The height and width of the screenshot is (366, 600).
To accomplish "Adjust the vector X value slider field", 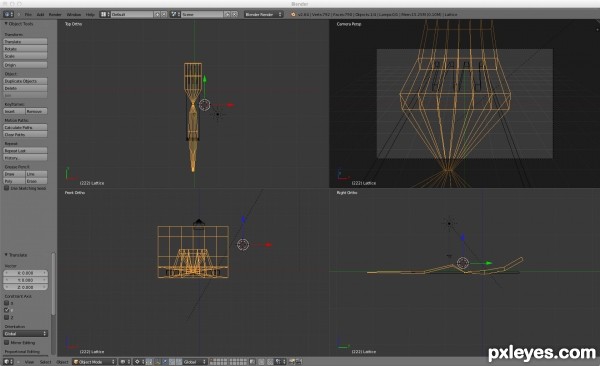I will pos(26,273).
